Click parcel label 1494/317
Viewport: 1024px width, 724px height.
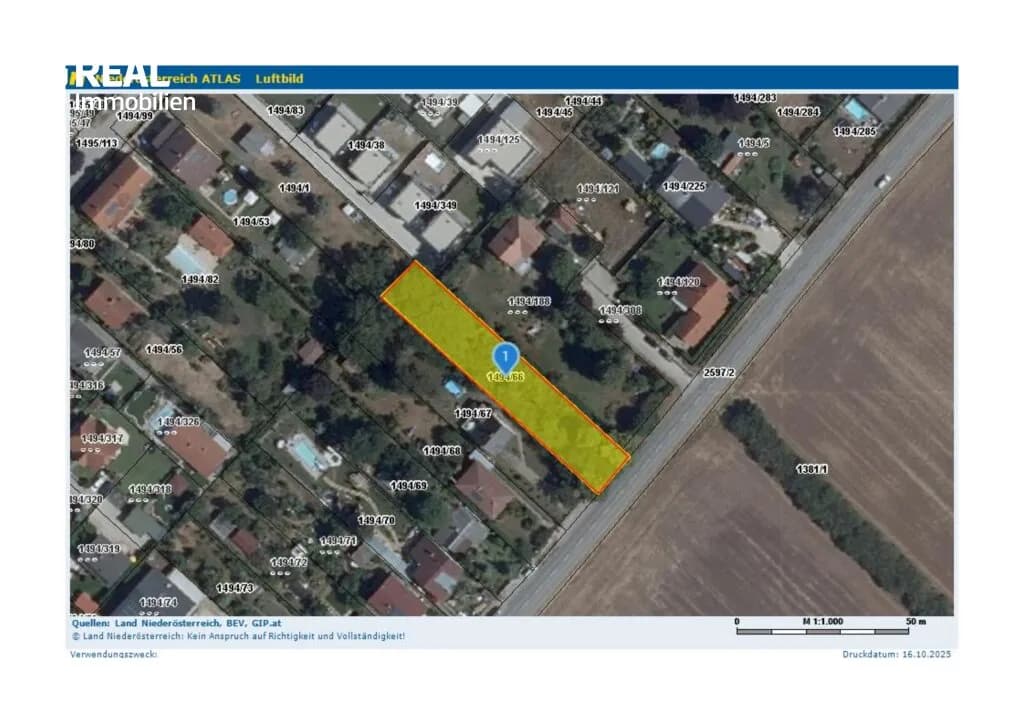point(101,439)
